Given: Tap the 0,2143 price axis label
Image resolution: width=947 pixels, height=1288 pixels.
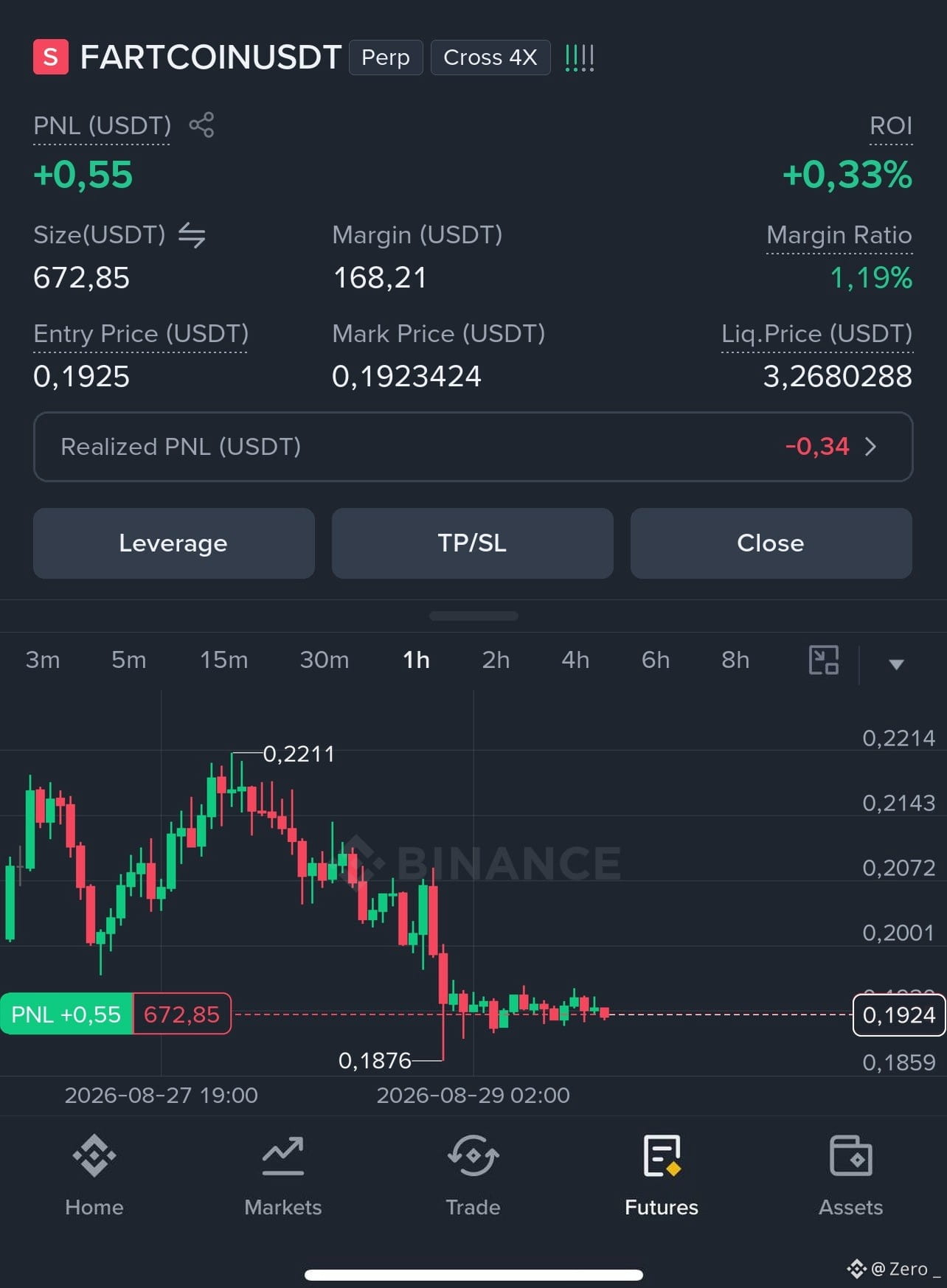Looking at the screenshot, I should tap(899, 803).
